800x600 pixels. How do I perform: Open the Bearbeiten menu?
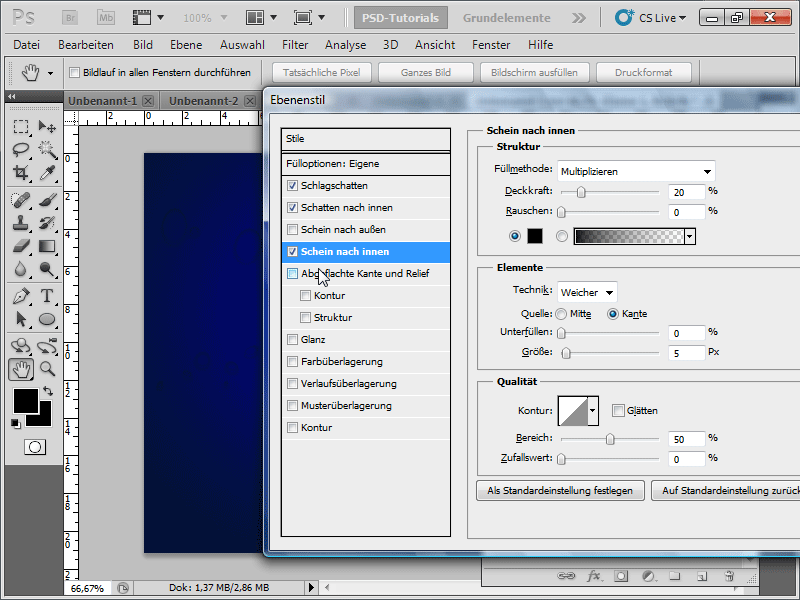point(86,45)
